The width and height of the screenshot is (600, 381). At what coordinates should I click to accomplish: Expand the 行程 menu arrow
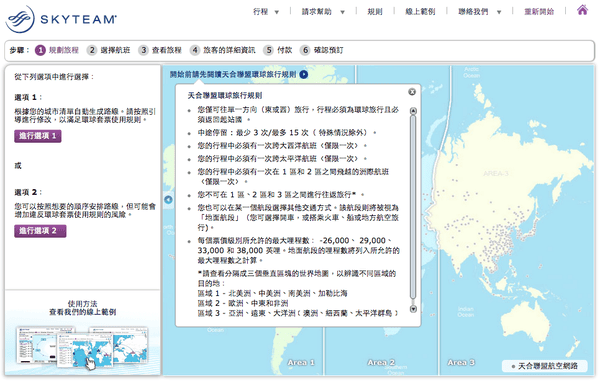pyautogui.click(x=277, y=12)
